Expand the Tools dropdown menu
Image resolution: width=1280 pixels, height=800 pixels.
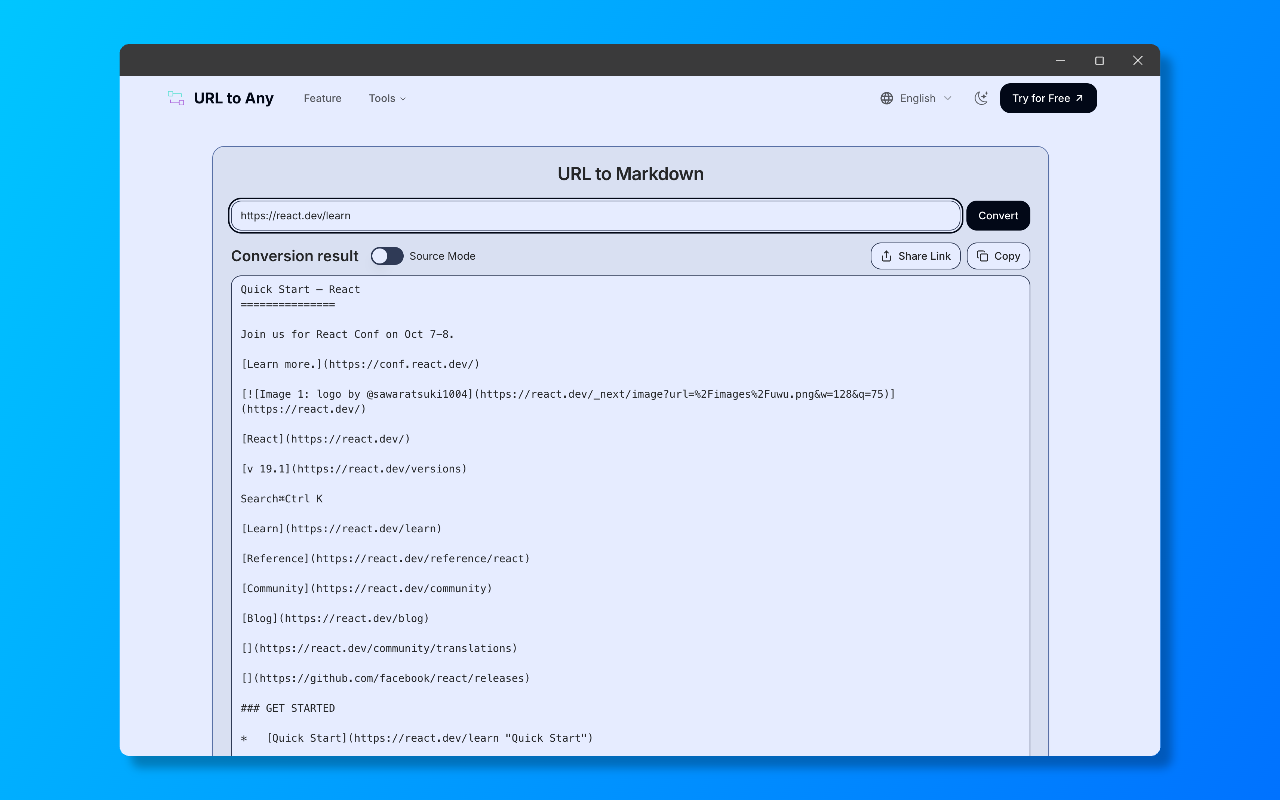387,98
